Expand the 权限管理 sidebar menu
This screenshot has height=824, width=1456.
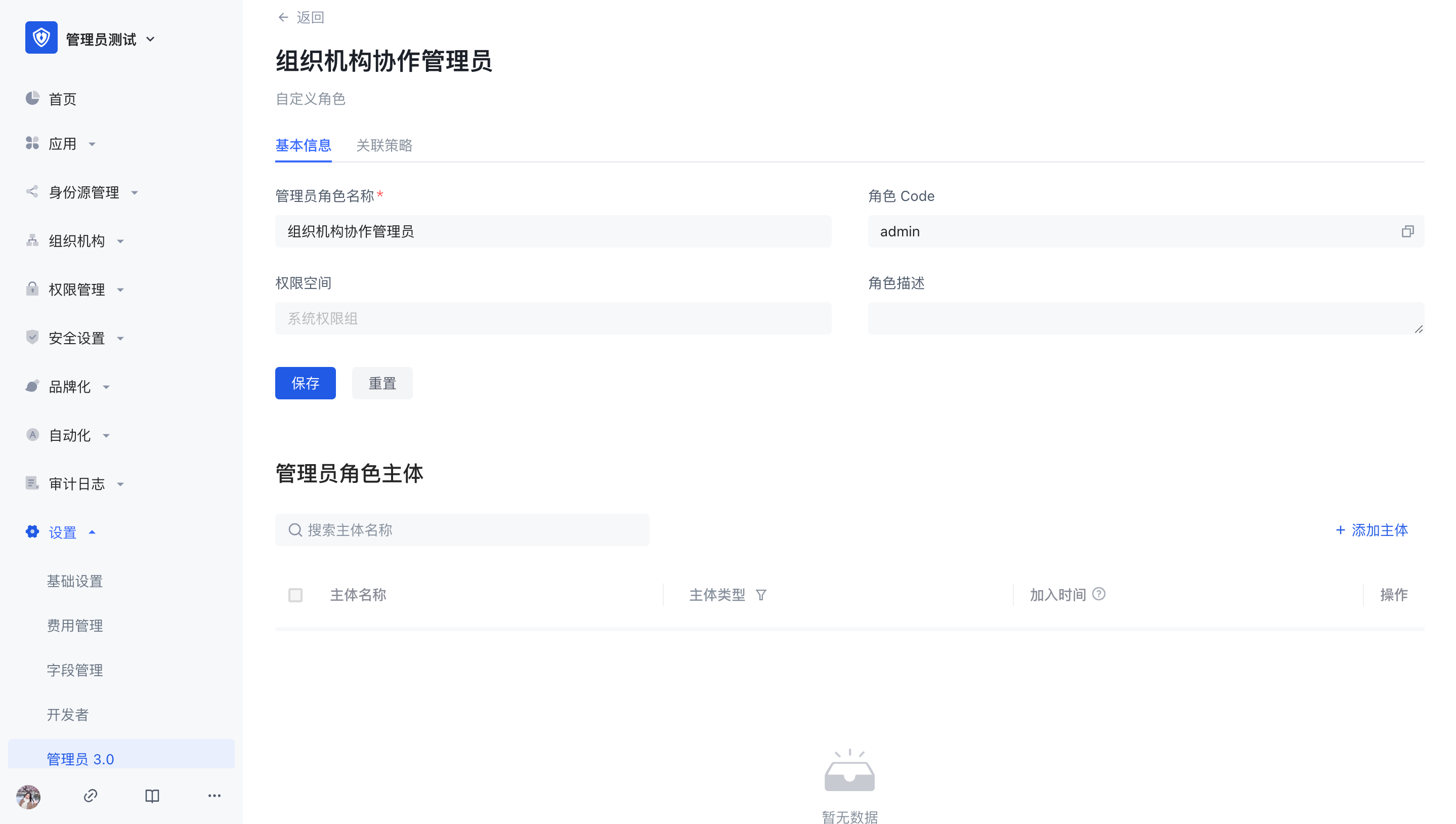click(76, 290)
